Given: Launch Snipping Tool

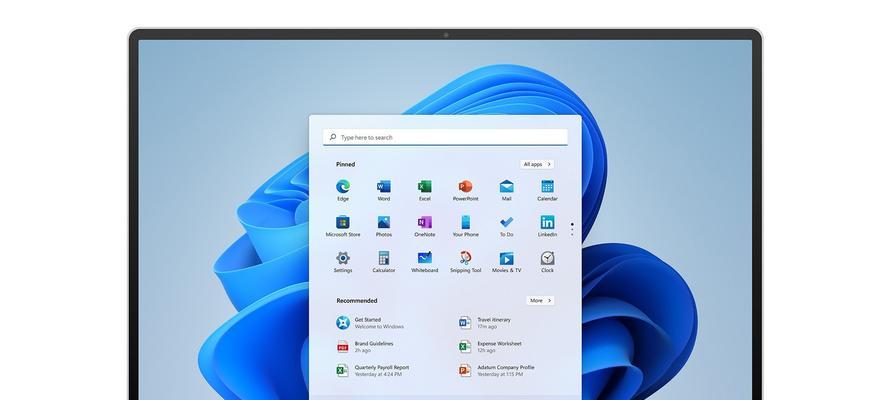Looking at the screenshot, I should [x=465, y=262].
